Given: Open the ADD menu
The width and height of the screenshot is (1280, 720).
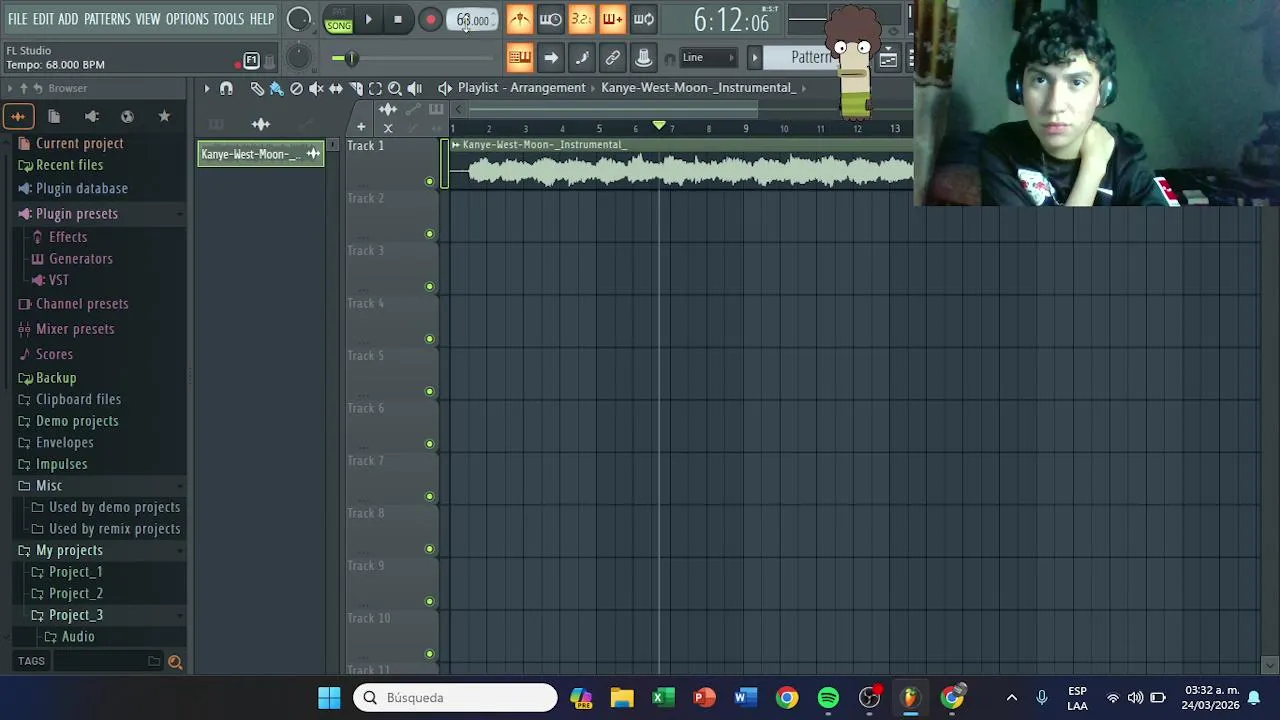Looking at the screenshot, I should [x=68, y=19].
